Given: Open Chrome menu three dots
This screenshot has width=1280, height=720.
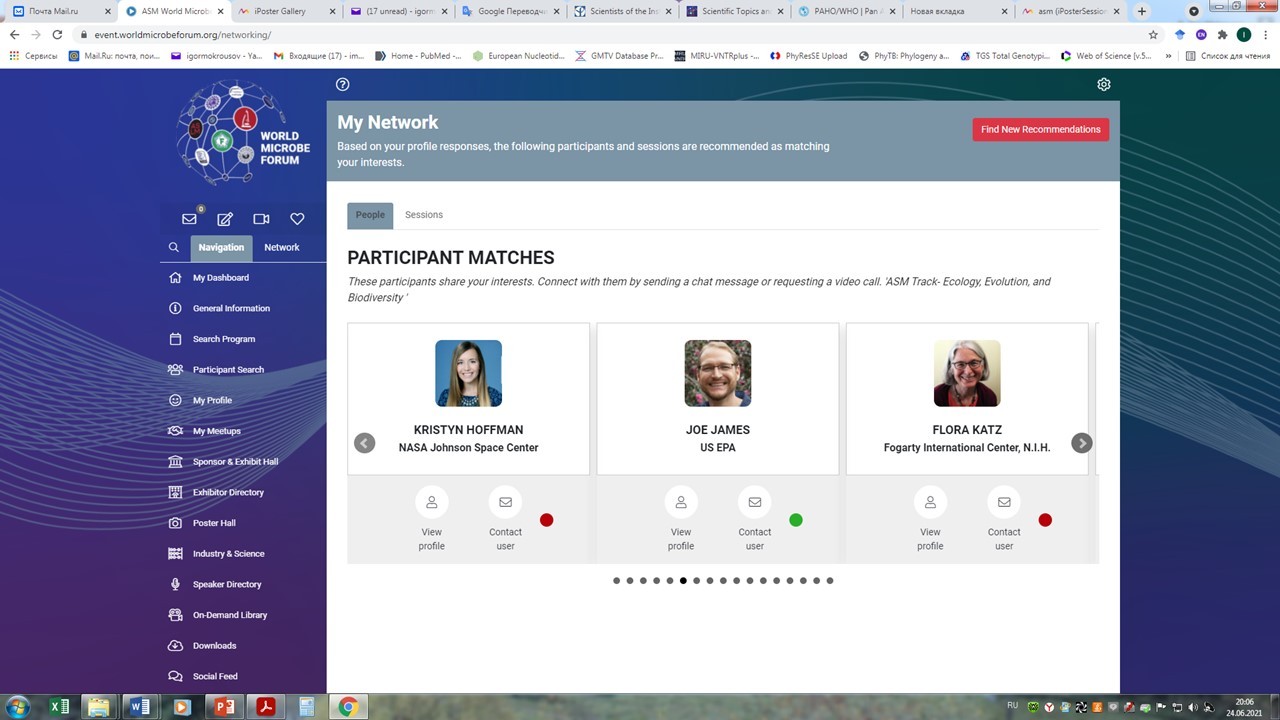Looking at the screenshot, I should 1266,34.
